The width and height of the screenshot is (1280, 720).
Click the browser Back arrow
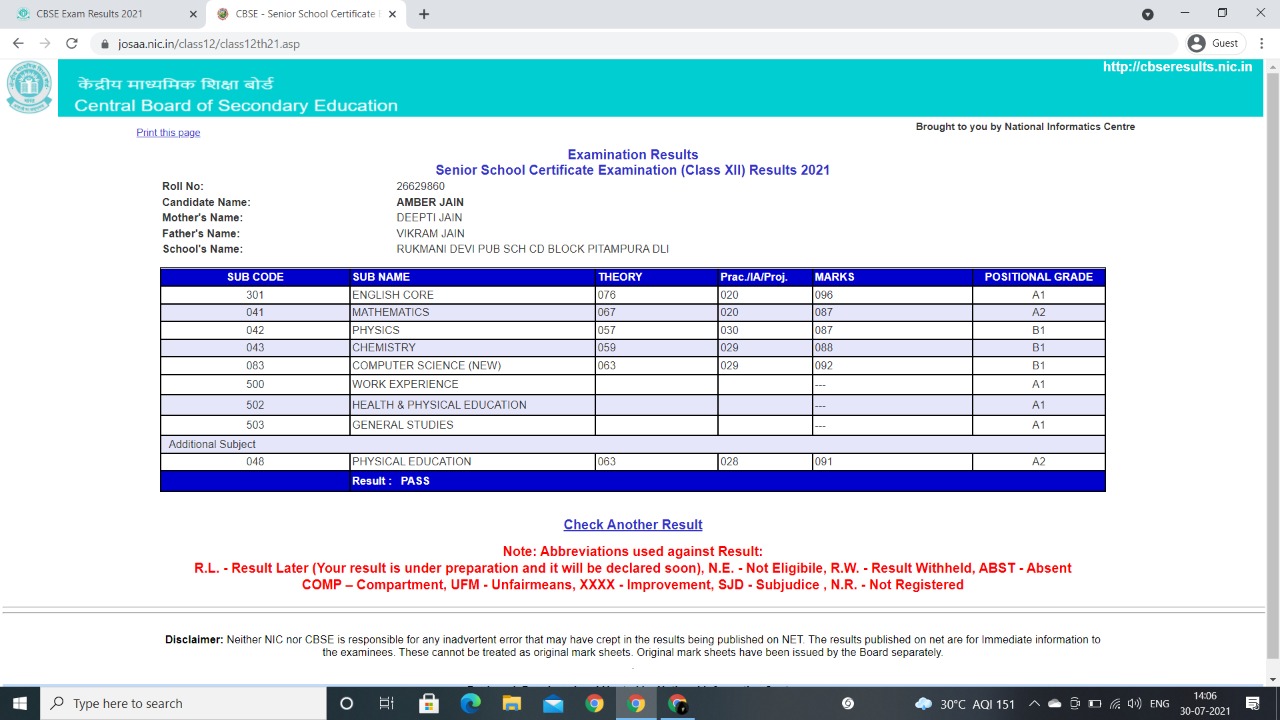click(x=18, y=43)
